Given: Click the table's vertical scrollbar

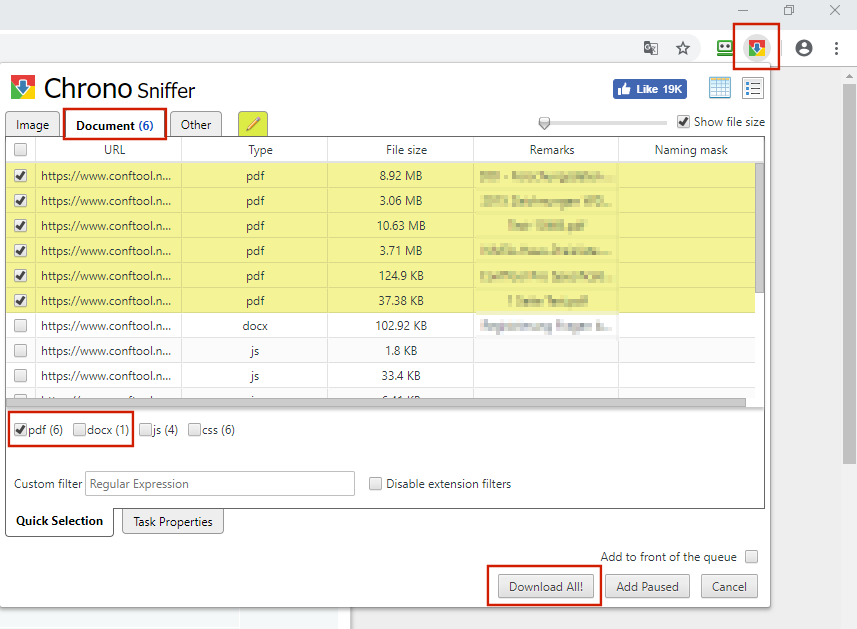Looking at the screenshot, I should pos(760,228).
